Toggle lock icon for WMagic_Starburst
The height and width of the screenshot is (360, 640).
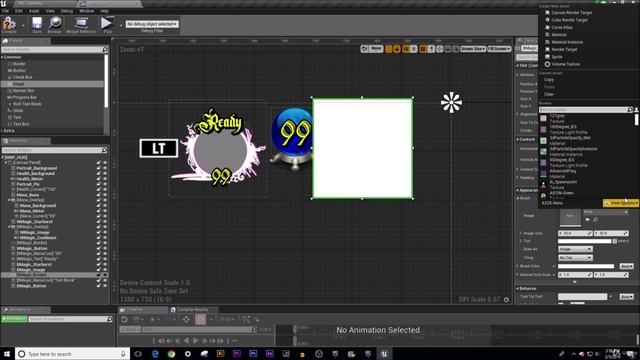(x=99, y=222)
